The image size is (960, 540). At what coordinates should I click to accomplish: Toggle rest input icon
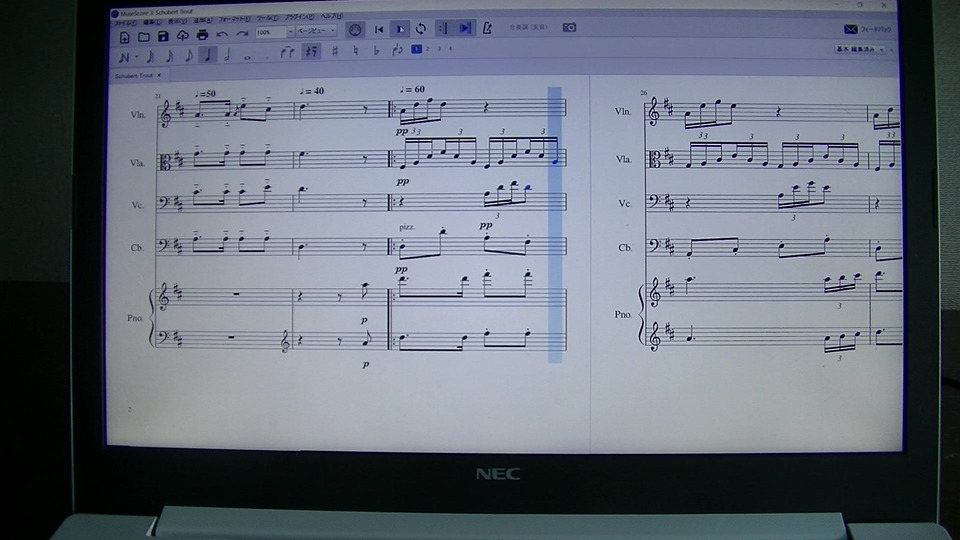click(x=312, y=51)
